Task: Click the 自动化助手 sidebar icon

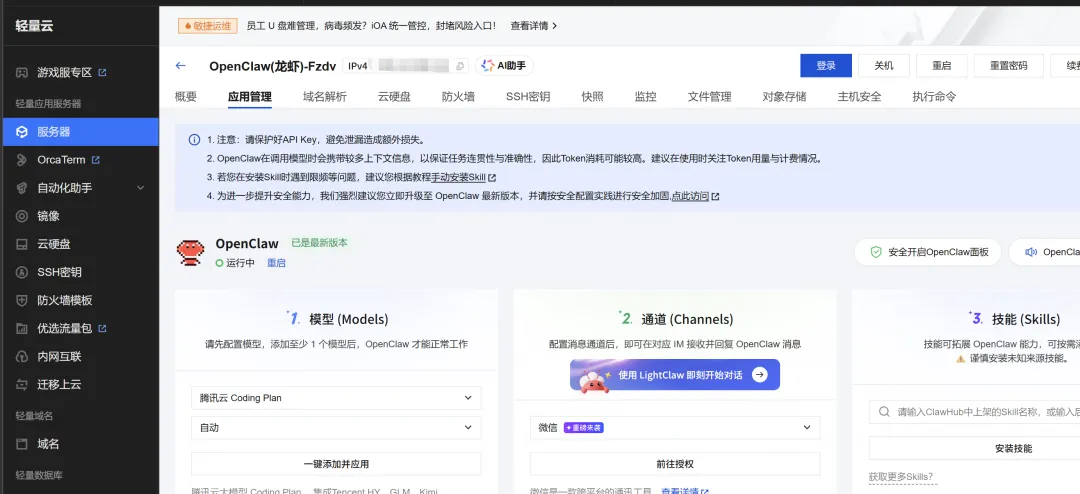Action: tap(22, 188)
